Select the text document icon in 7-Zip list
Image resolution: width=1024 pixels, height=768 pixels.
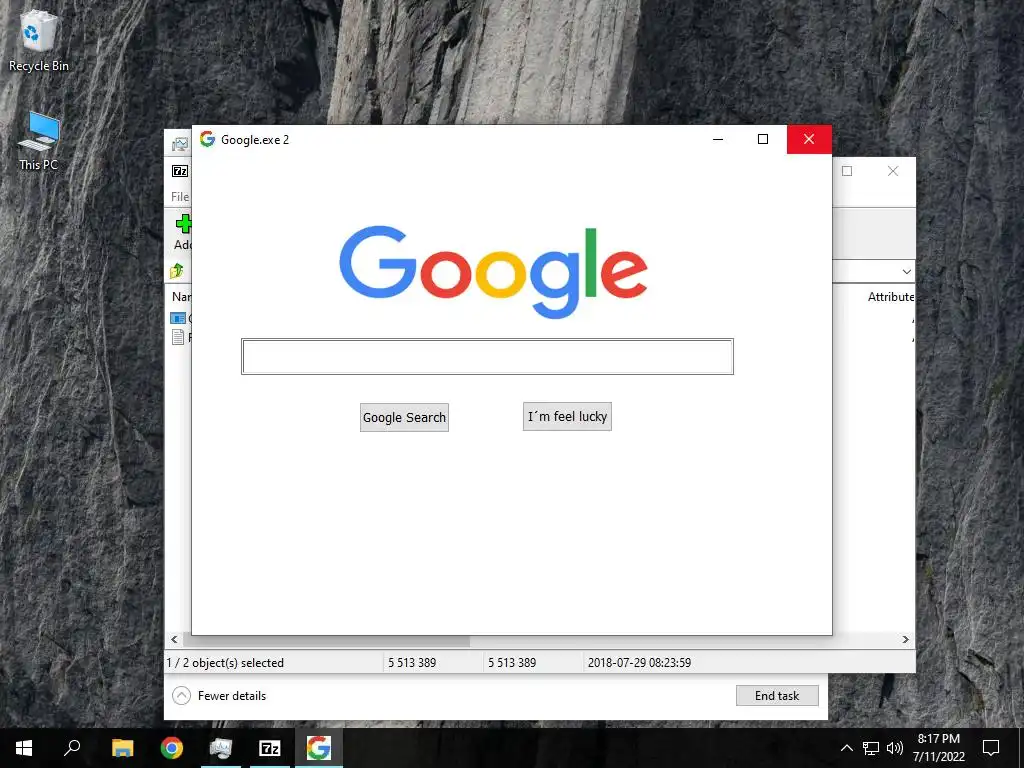[x=178, y=337]
